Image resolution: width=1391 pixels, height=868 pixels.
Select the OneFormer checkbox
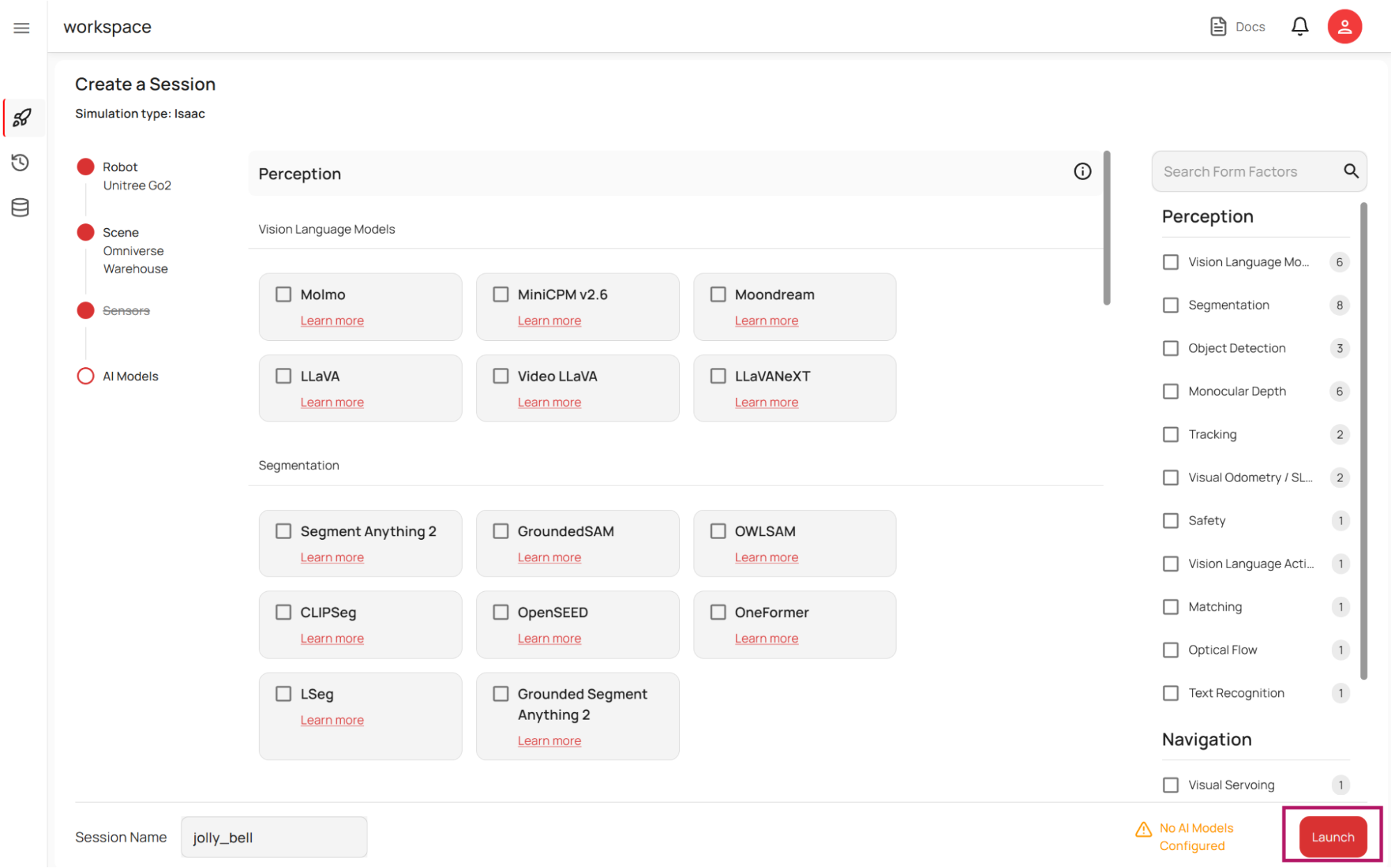(x=717, y=612)
